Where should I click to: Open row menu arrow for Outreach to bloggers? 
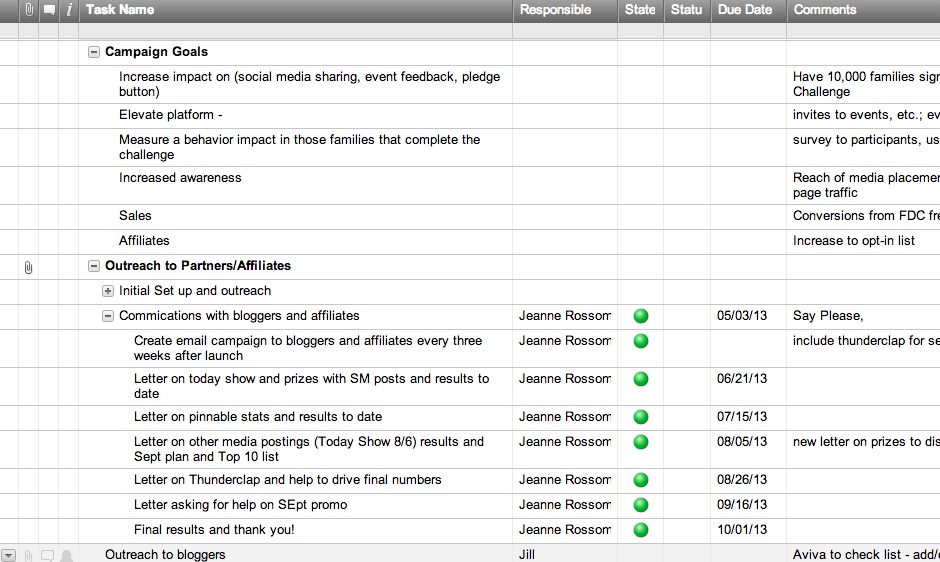coord(8,556)
